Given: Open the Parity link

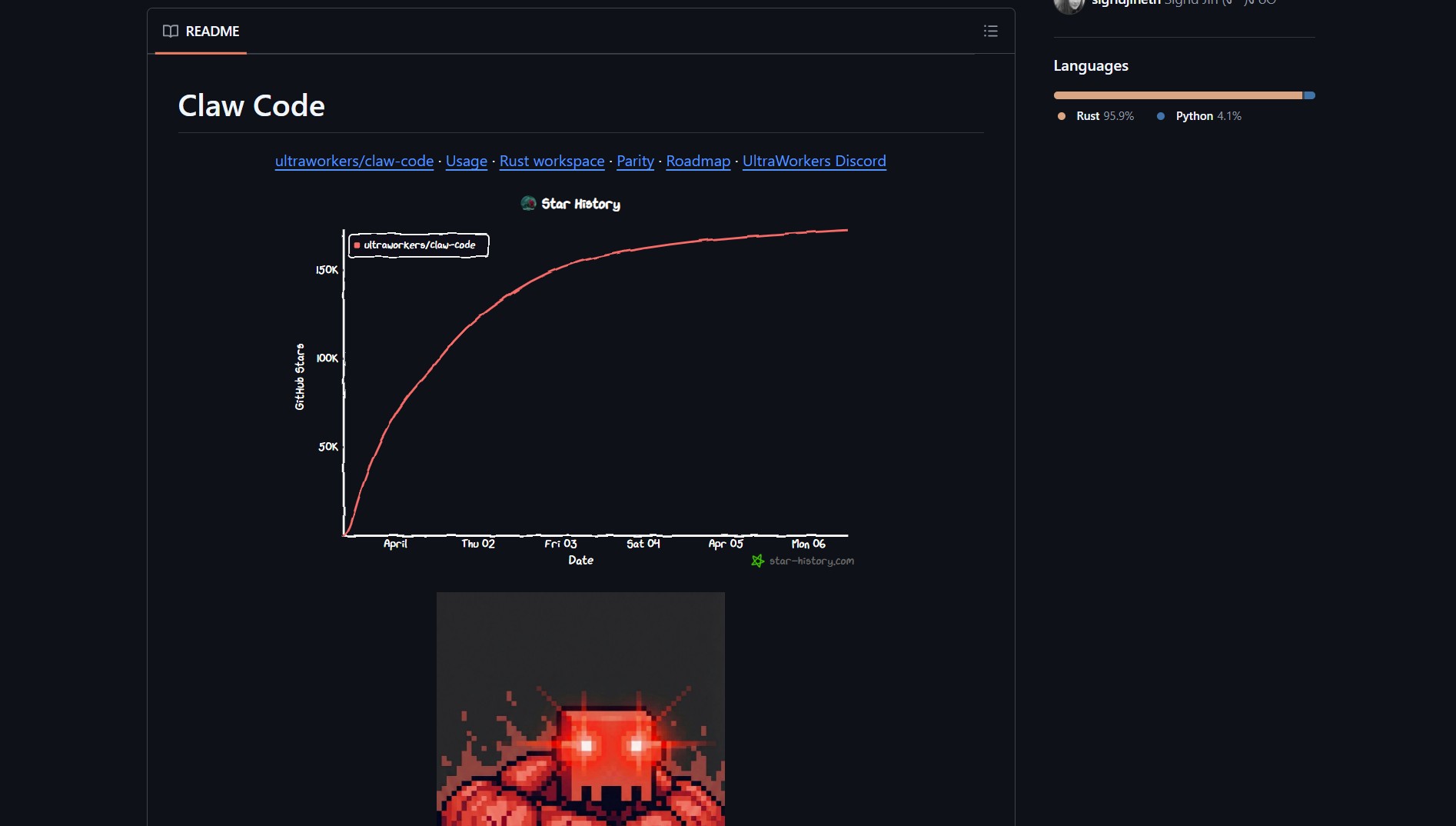Looking at the screenshot, I should (x=635, y=161).
